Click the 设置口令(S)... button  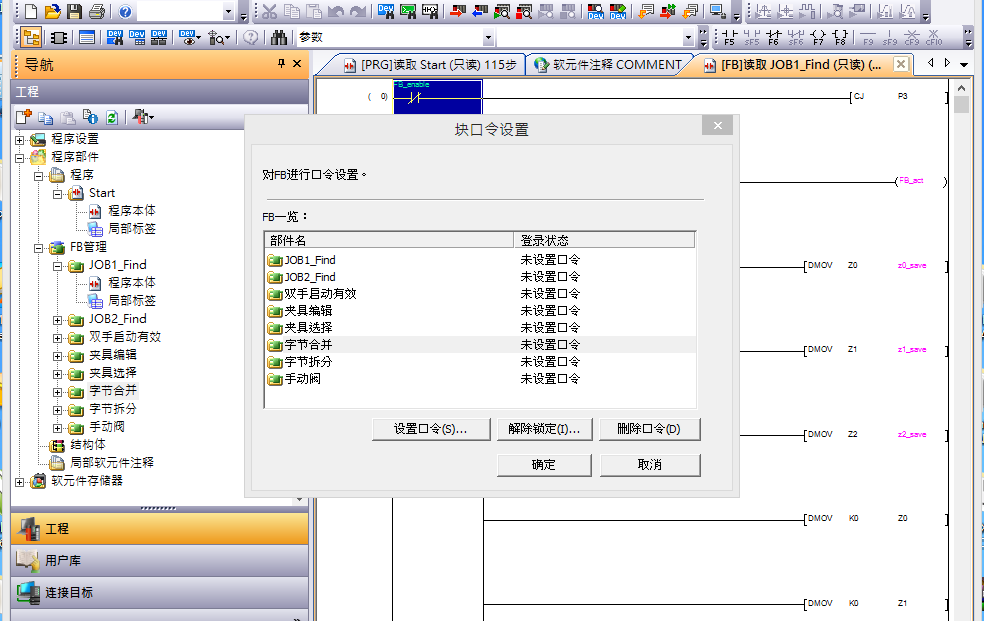point(432,429)
